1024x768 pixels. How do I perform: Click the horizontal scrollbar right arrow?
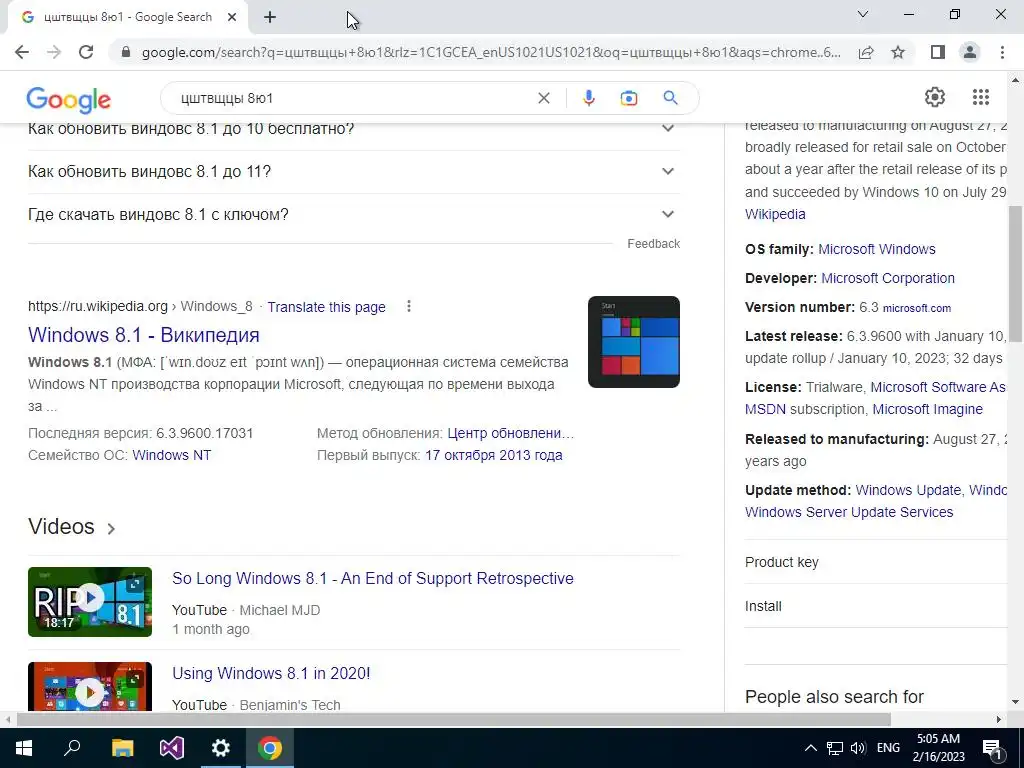point(999,720)
